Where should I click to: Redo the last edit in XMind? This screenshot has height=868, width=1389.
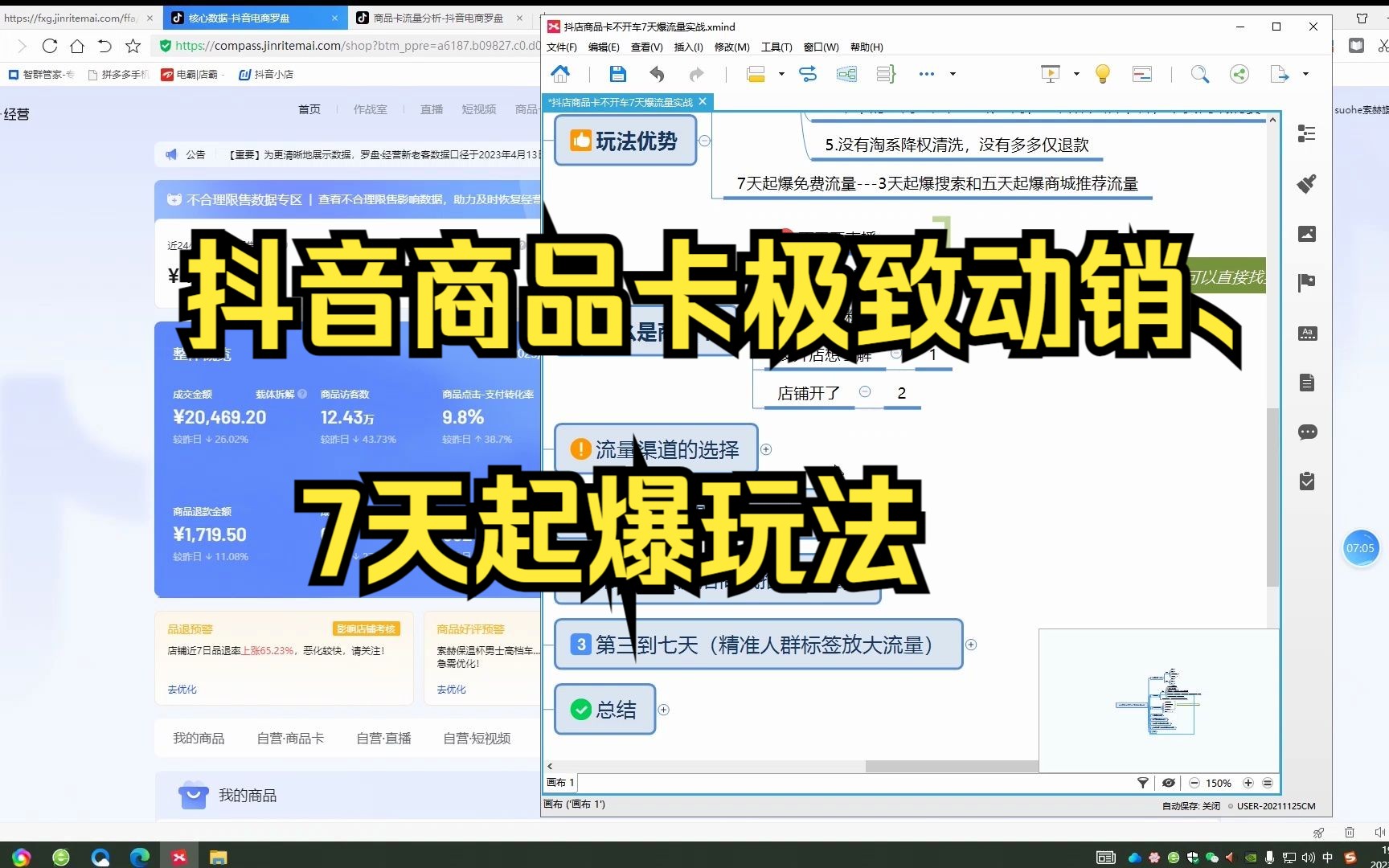tap(696, 74)
